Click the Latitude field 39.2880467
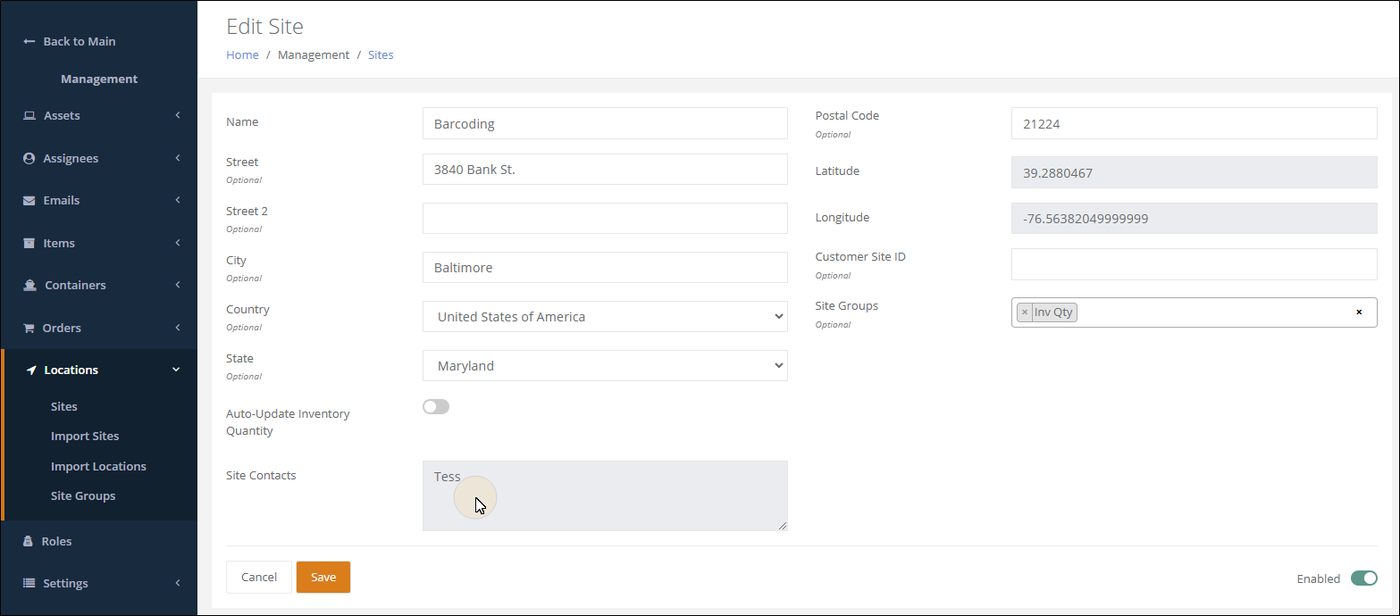Viewport: 1400px width, 616px height. click(1194, 172)
